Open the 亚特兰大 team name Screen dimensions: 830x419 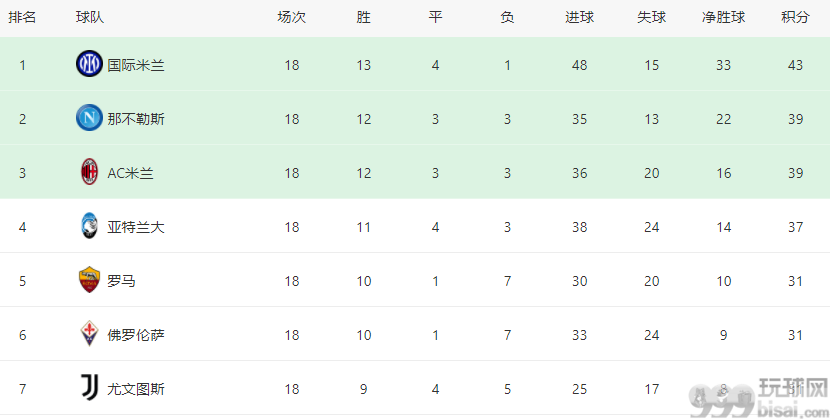136,227
